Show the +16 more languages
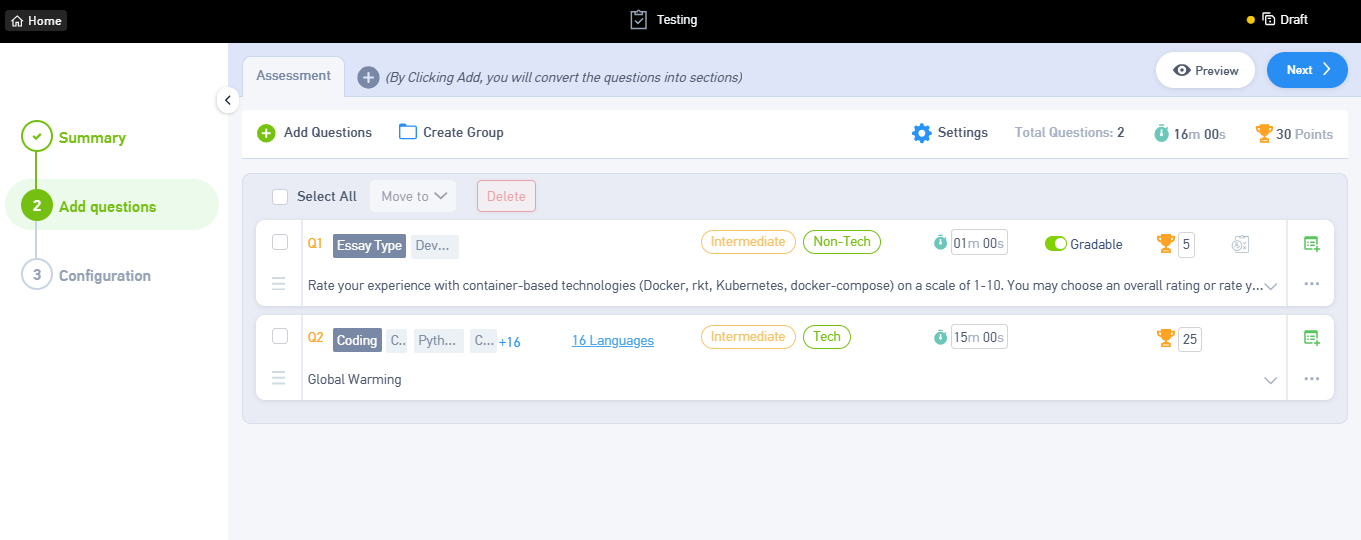 click(x=510, y=342)
